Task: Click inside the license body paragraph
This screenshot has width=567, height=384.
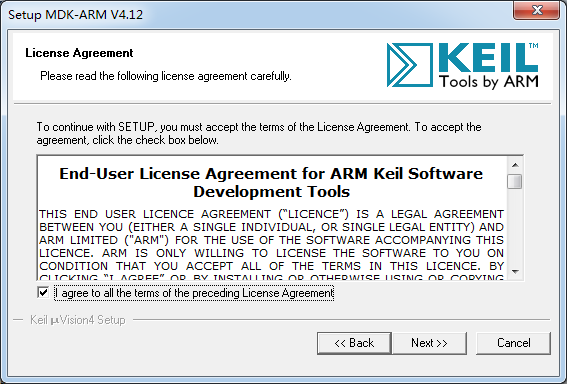Action: [x=271, y=240]
